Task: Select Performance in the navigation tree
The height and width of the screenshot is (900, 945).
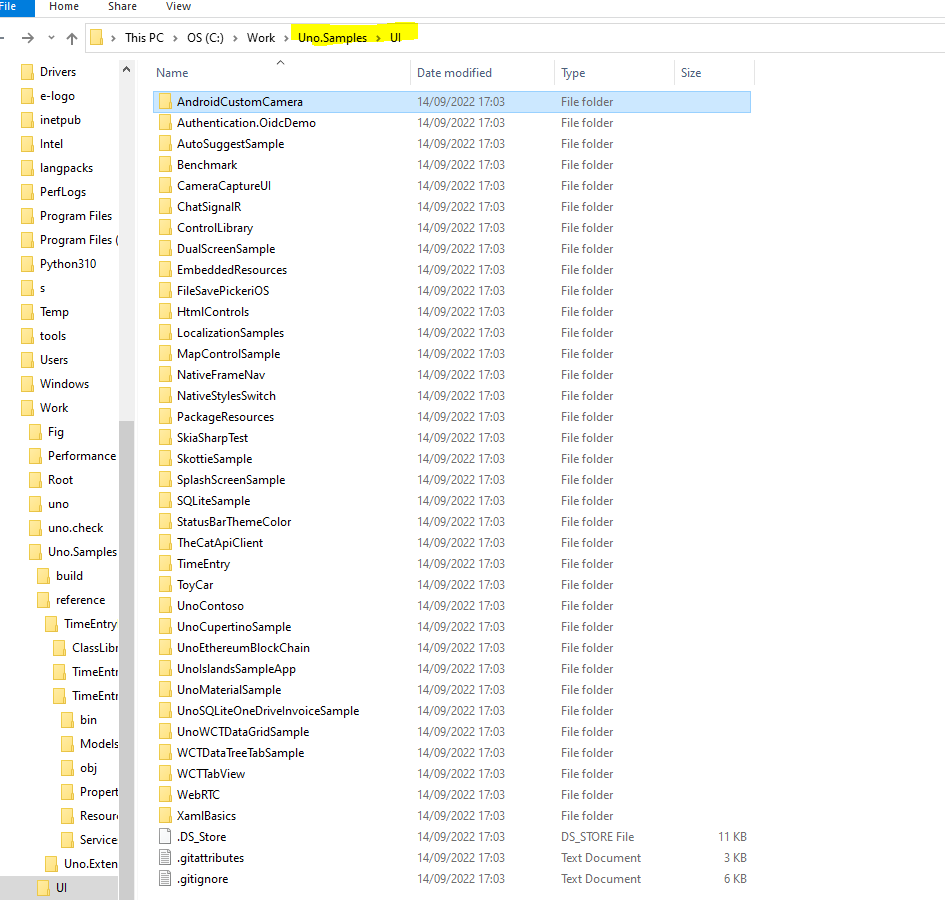Action: click(82, 456)
